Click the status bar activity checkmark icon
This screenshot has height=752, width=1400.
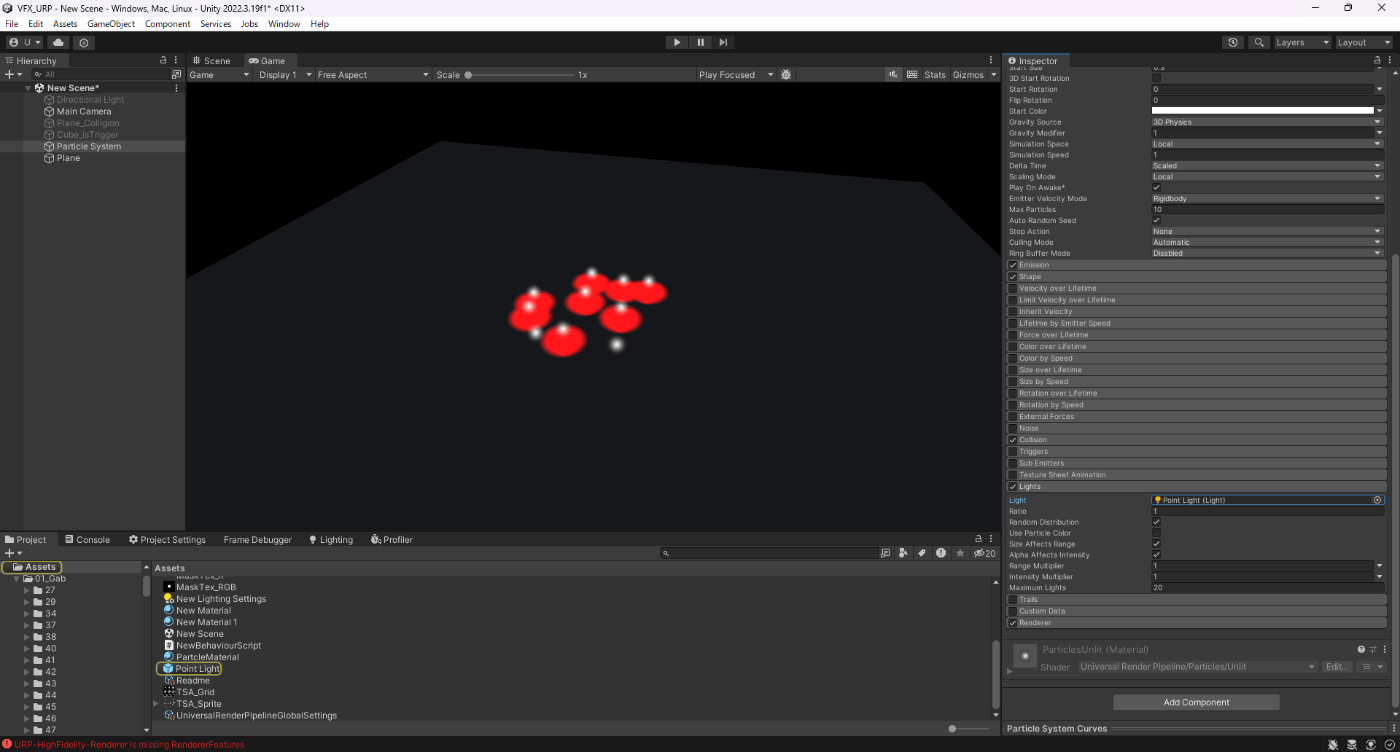coord(1389,744)
